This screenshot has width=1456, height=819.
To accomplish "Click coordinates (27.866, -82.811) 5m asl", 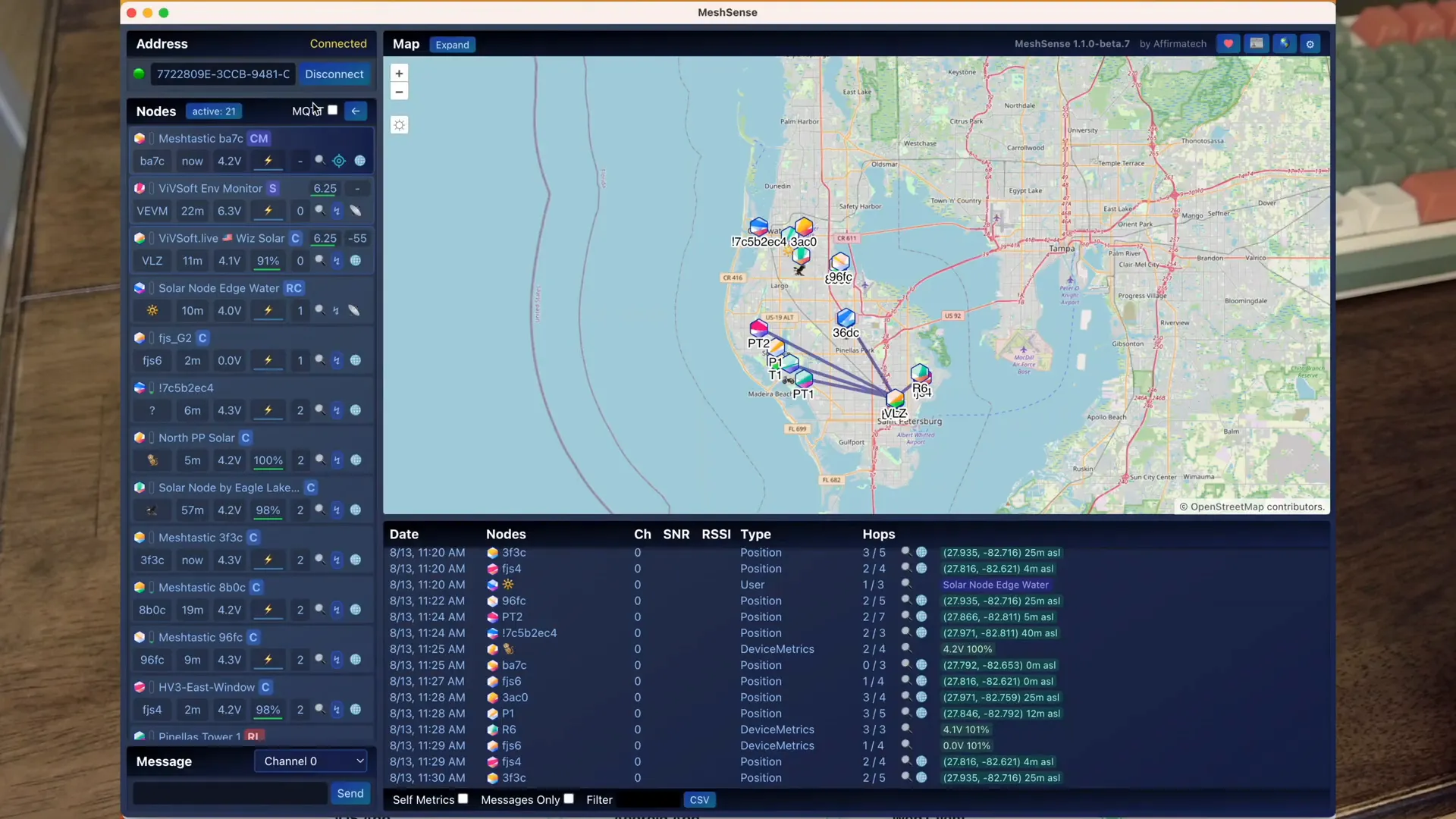I will pyautogui.click(x=998, y=617).
